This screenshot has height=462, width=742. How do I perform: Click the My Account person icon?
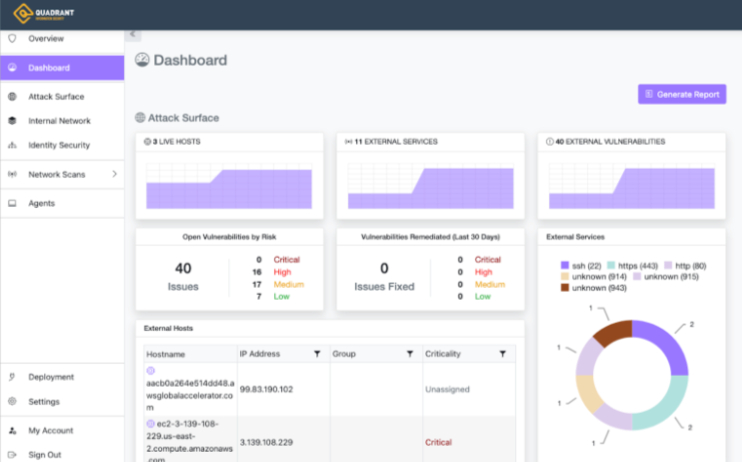point(12,431)
